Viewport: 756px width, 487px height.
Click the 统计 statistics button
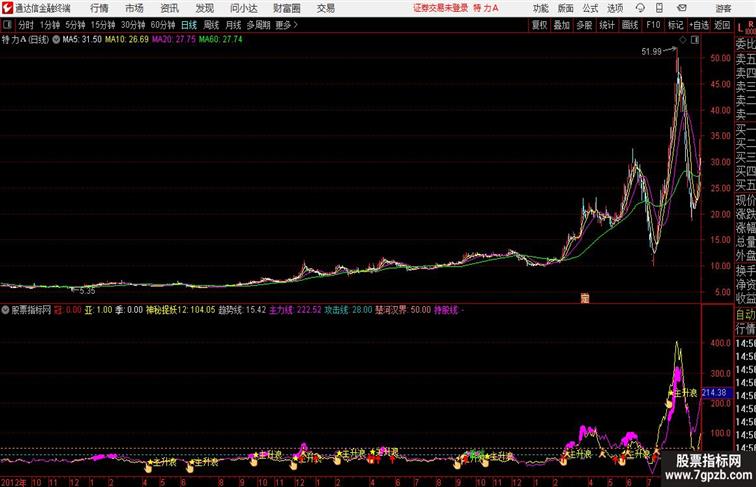click(607, 25)
